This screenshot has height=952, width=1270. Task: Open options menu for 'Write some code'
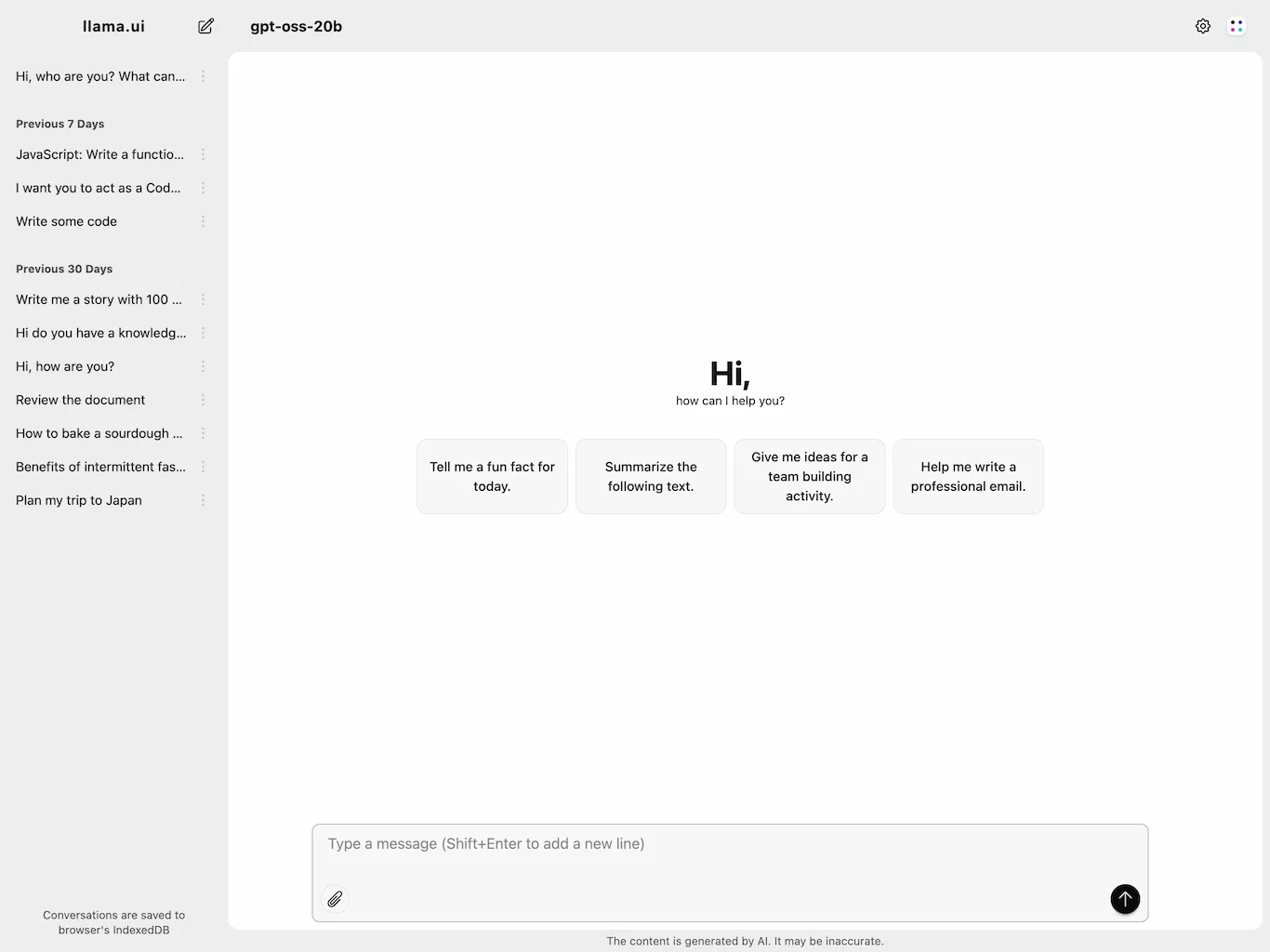tap(203, 221)
